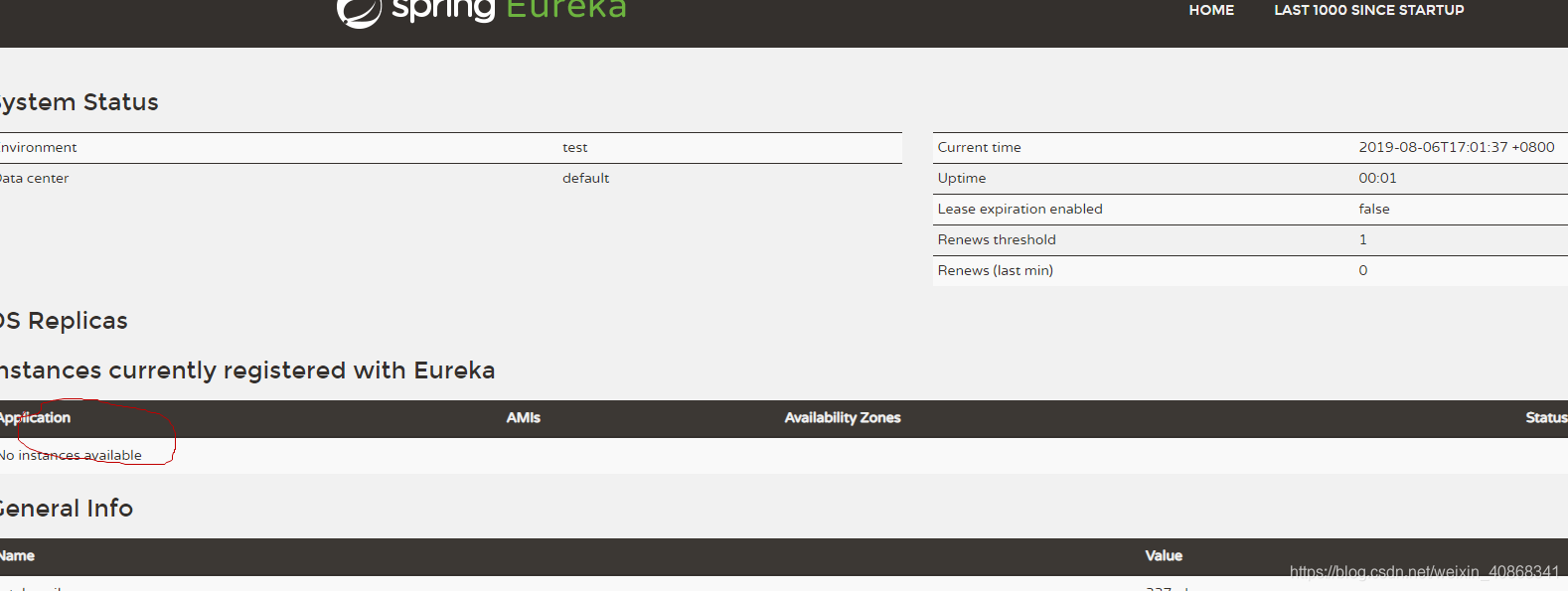The width and height of the screenshot is (1568, 591).
Task: Click the Data center row label
Action: tap(34, 178)
